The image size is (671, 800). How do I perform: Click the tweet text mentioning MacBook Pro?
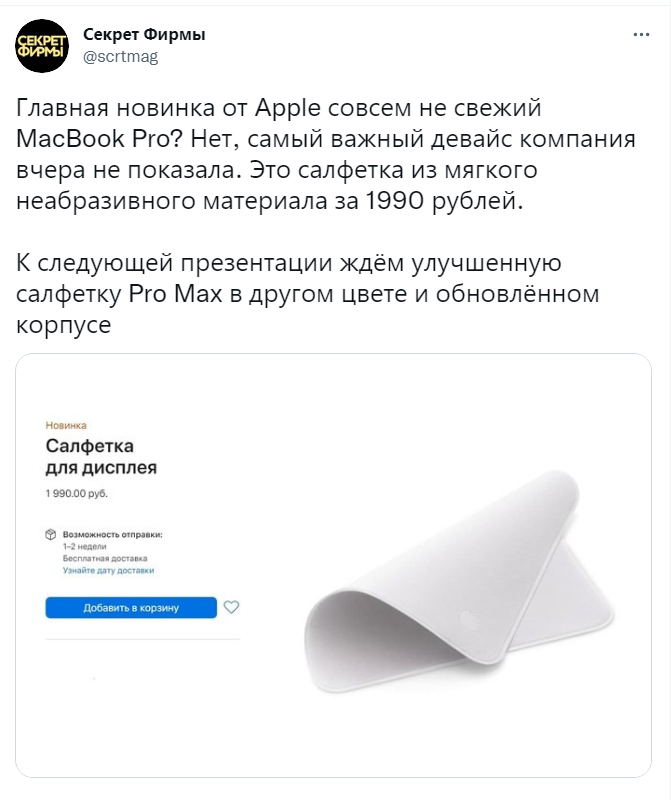pos(326,154)
